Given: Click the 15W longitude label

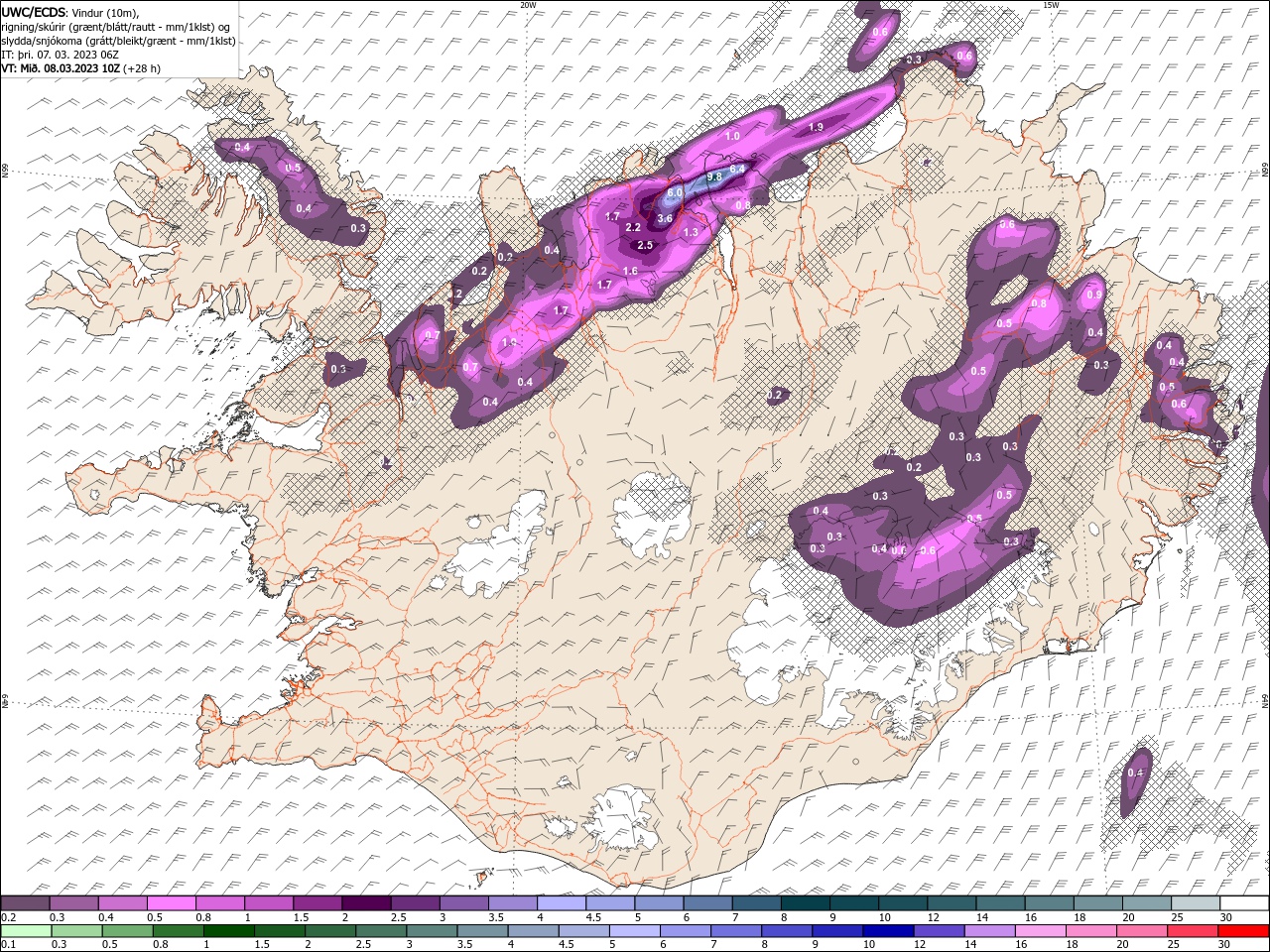Looking at the screenshot, I should pos(1051,5).
